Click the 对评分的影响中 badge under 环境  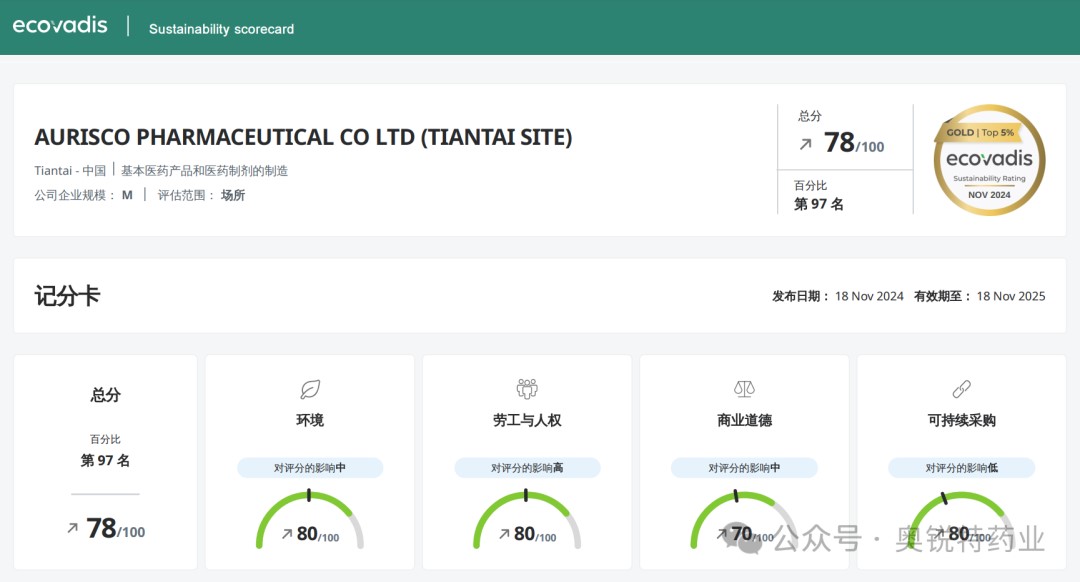coord(310,468)
